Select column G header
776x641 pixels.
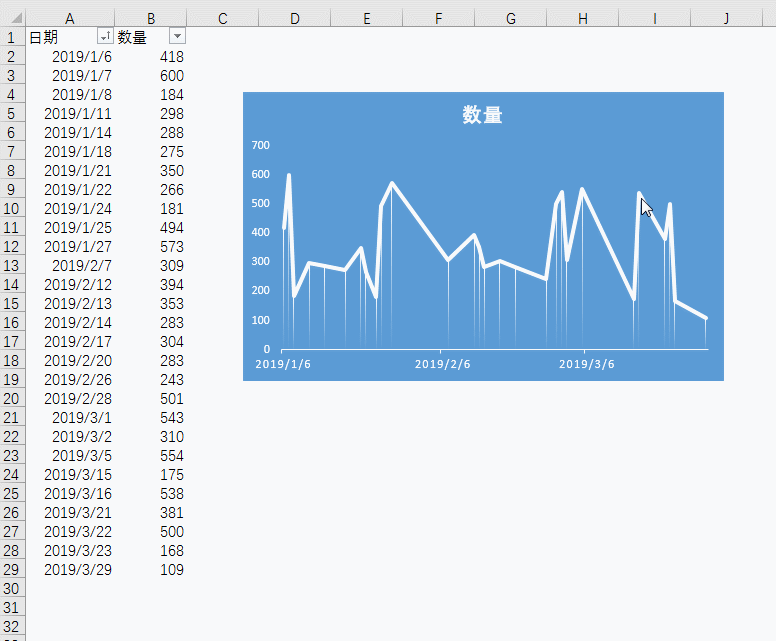[x=511, y=18]
